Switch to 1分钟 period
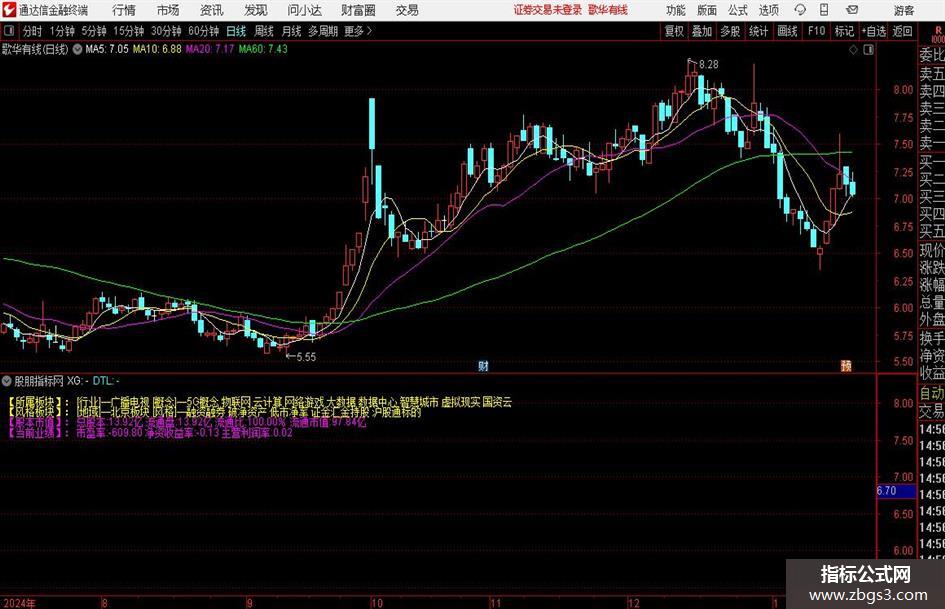The image size is (945, 609). (x=62, y=31)
